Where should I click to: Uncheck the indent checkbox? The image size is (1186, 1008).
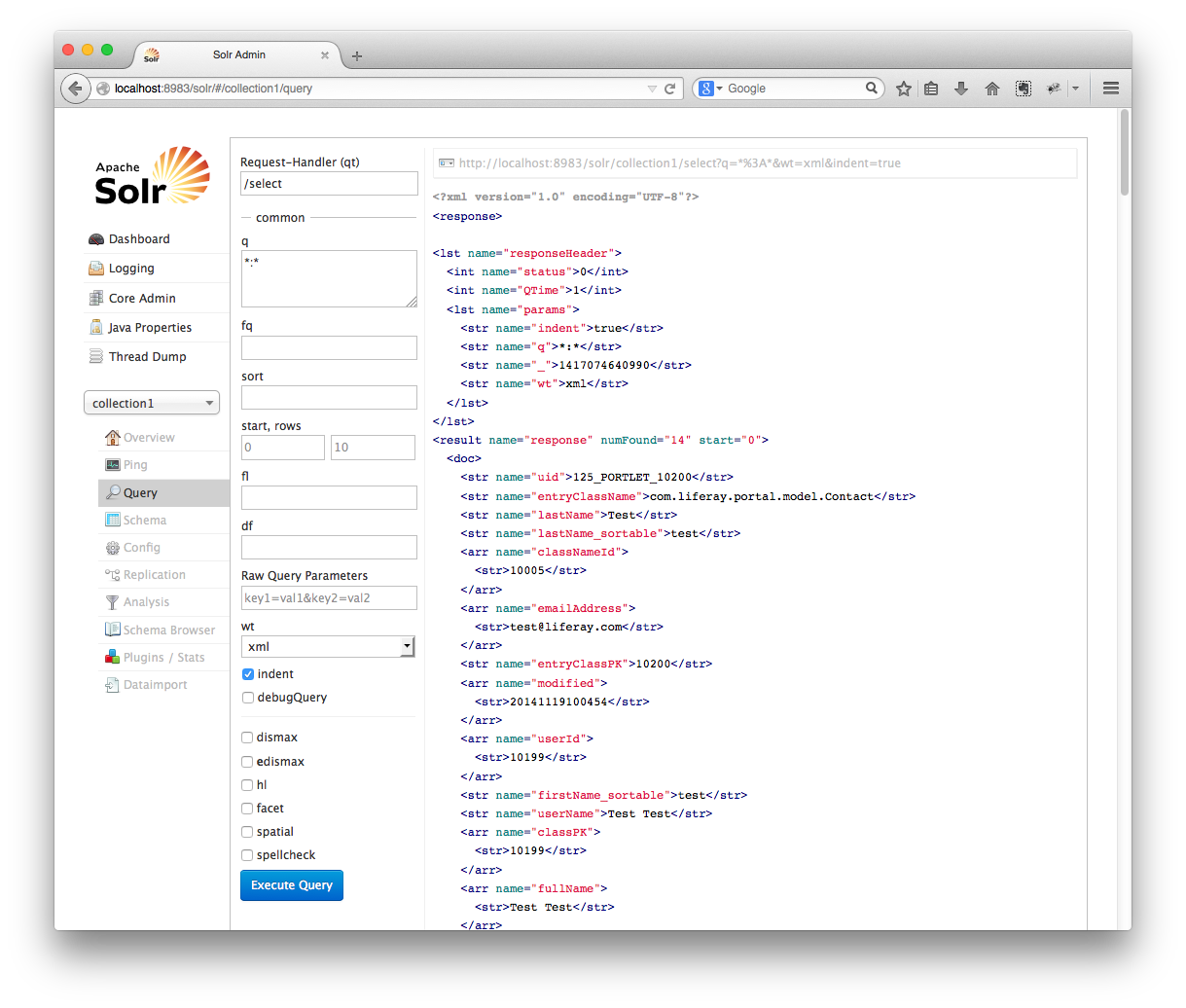[248, 674]
